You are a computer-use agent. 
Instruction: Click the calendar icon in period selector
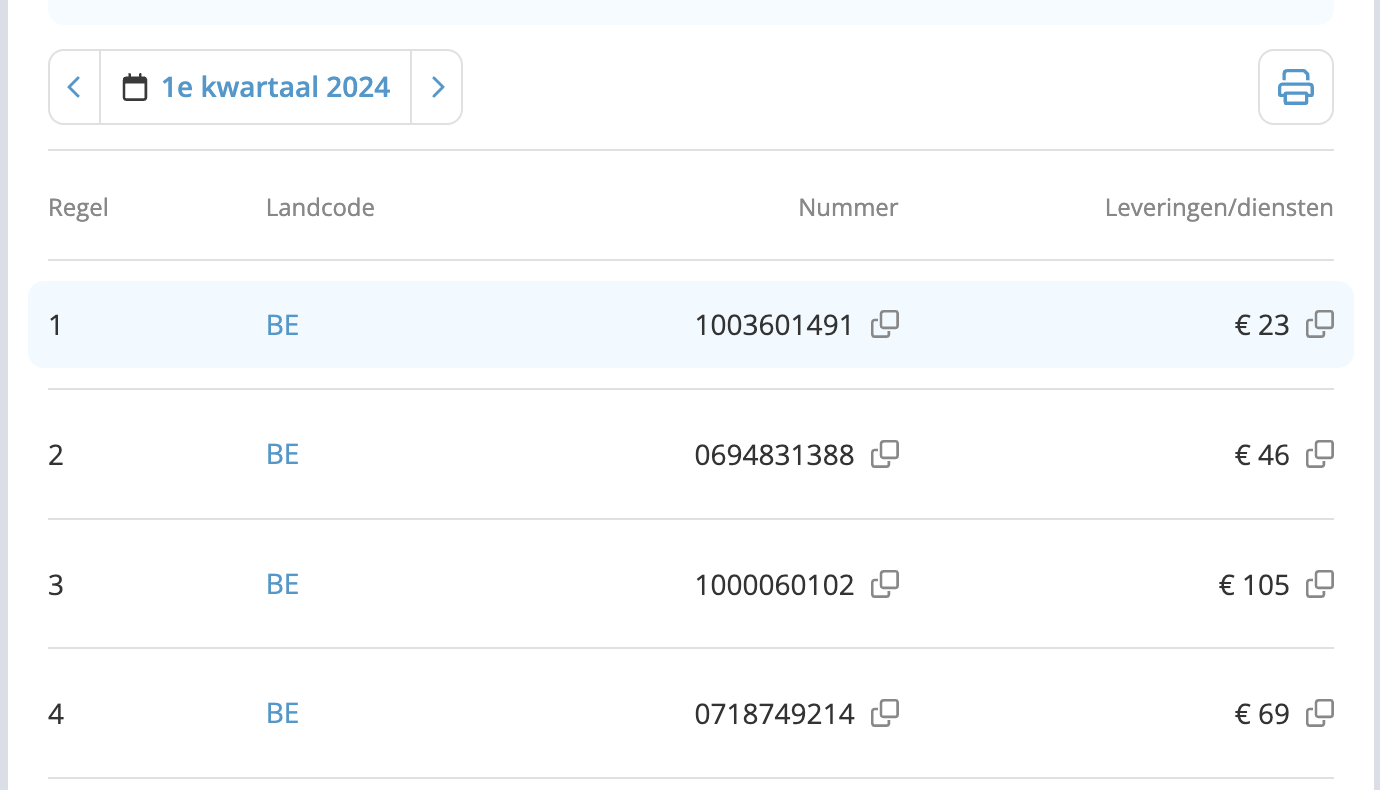(x=135, y=88)
